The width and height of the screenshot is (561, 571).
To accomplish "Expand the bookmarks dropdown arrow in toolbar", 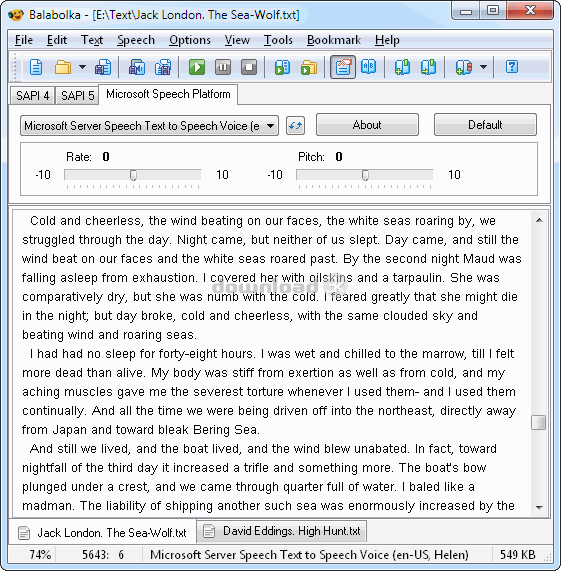I will (483, 67).
